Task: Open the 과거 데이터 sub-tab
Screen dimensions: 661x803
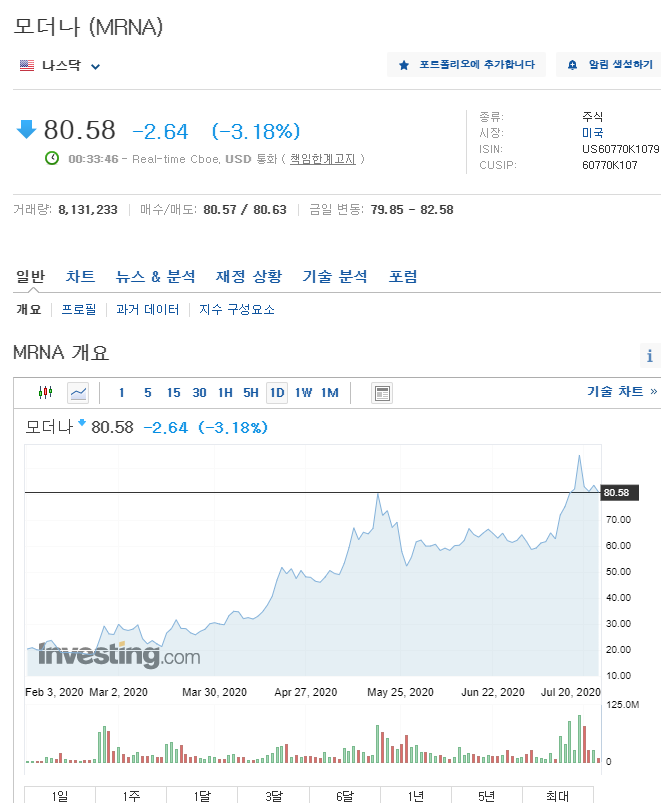Action: tap(147, 309)
